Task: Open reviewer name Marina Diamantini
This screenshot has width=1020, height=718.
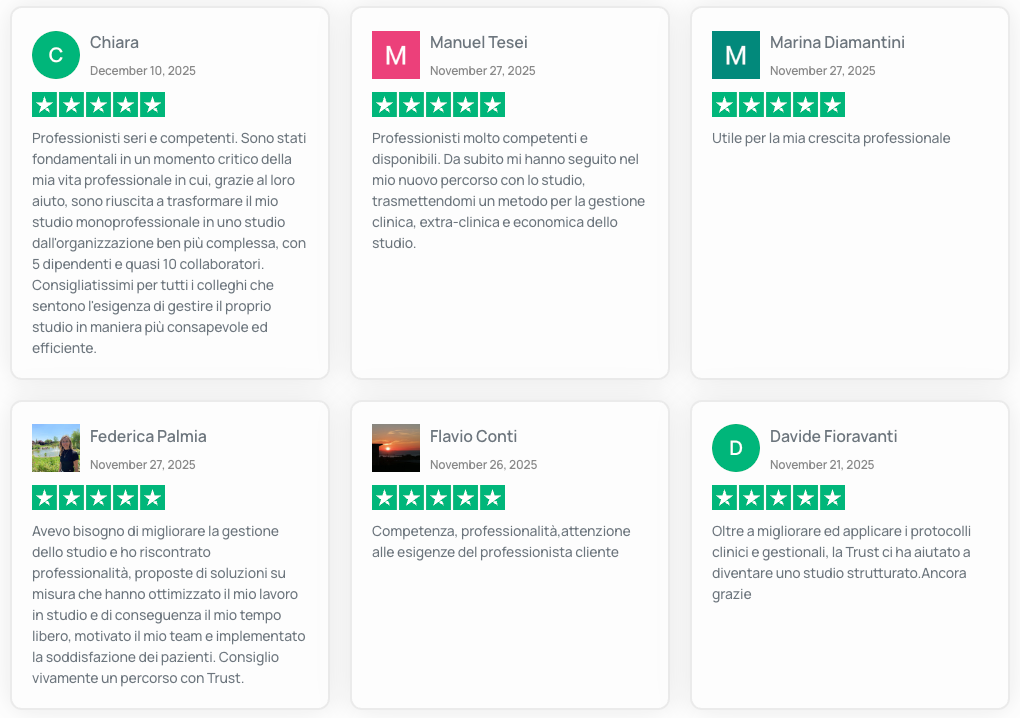Action: coord(837,42)
